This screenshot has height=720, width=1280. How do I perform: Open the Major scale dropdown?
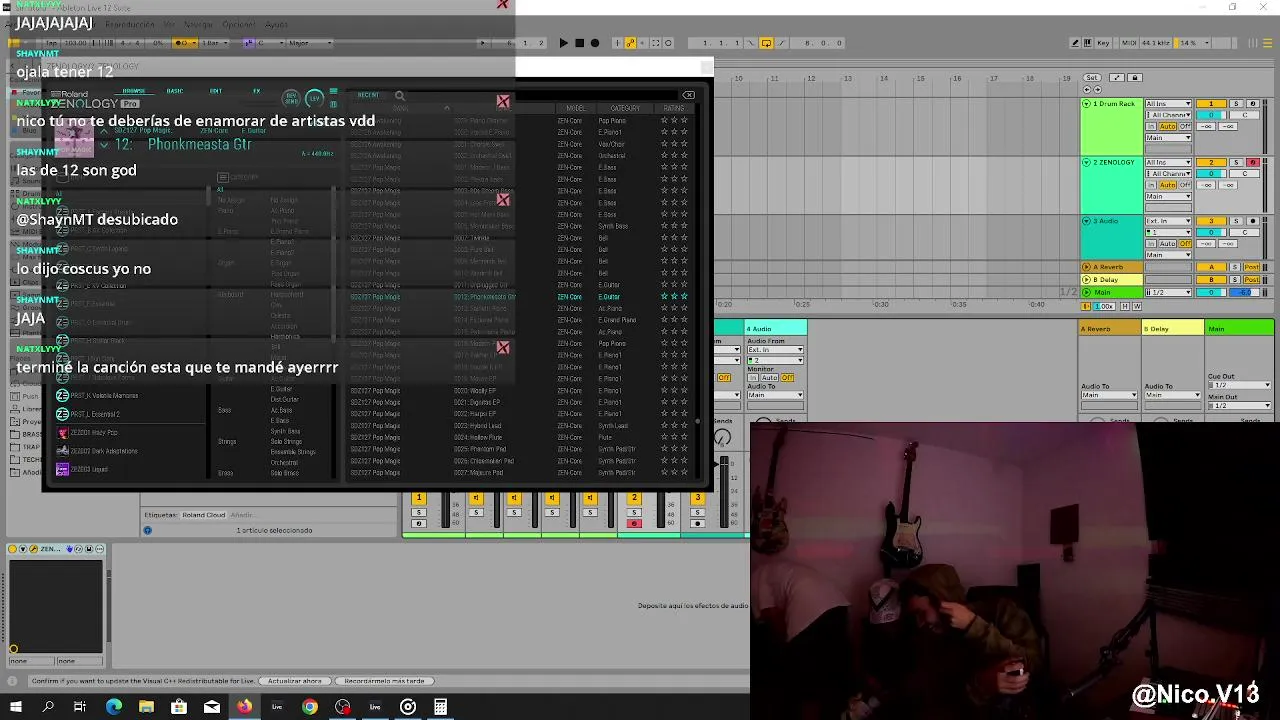[310, 43]
